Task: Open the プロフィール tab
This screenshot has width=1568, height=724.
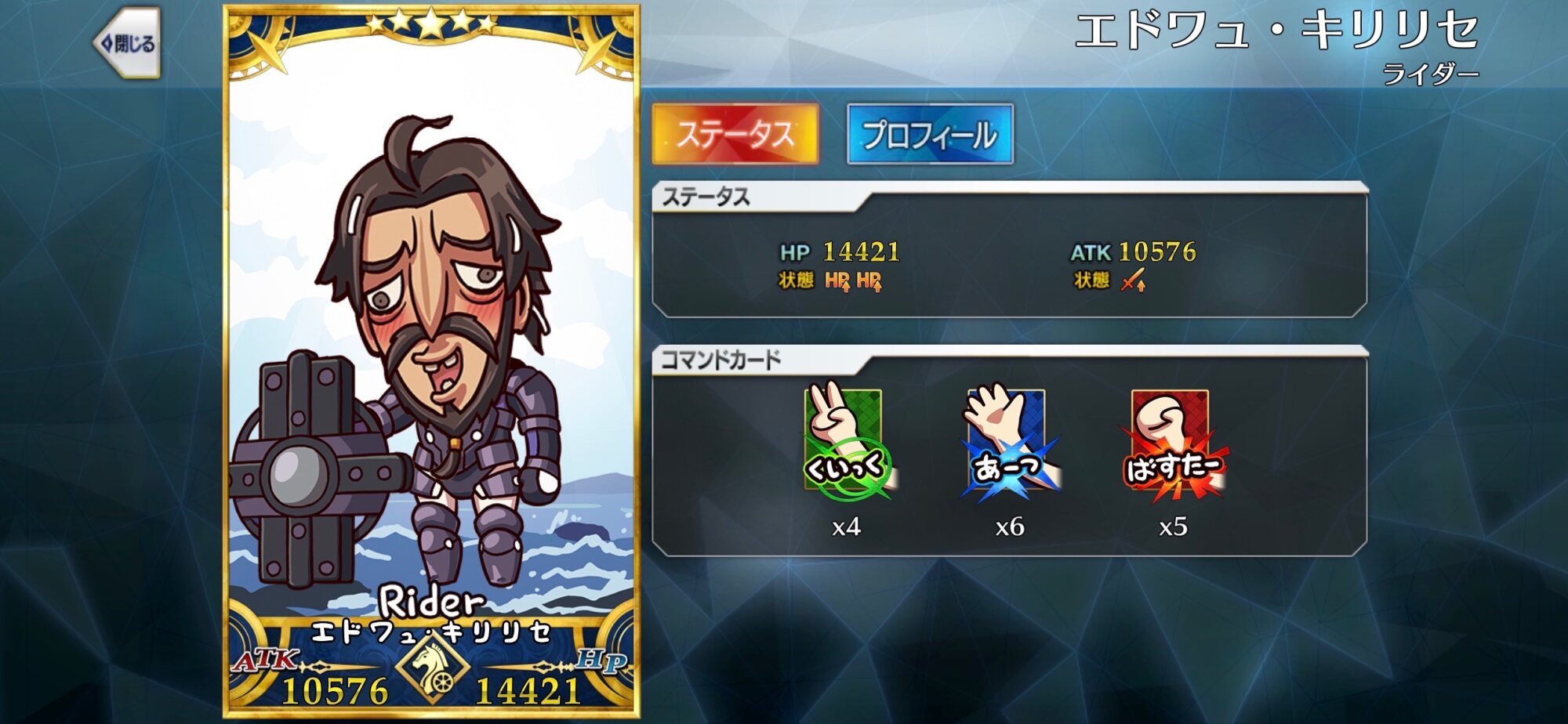Action: [930, 134]
